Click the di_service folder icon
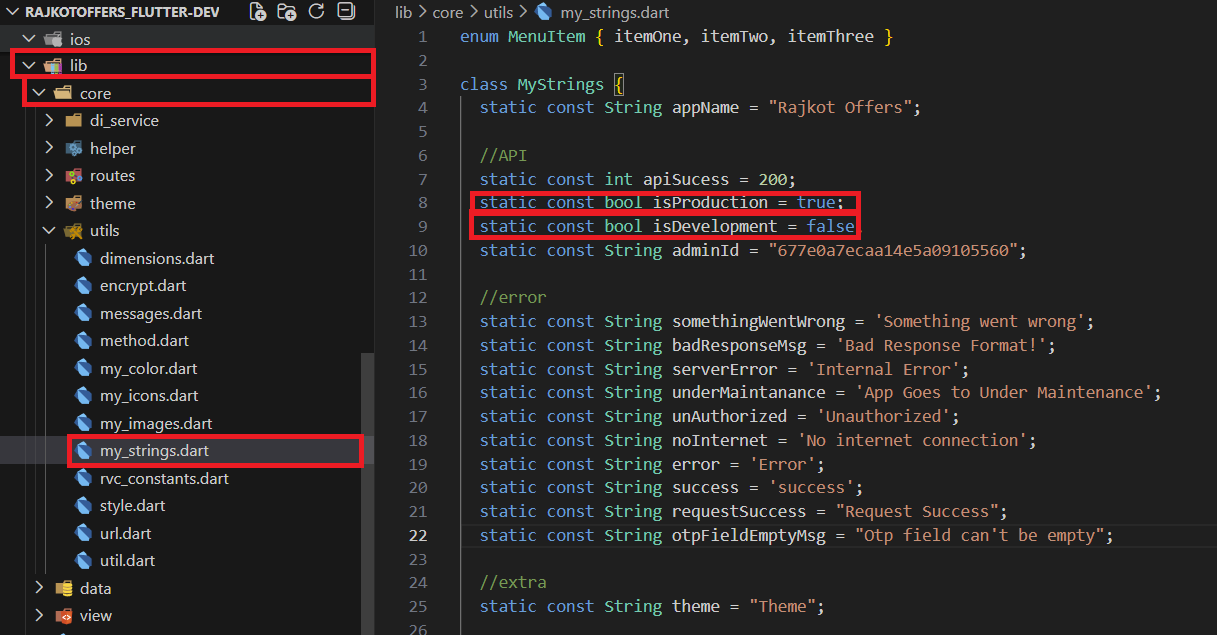1217x635 pixels. 73,121
